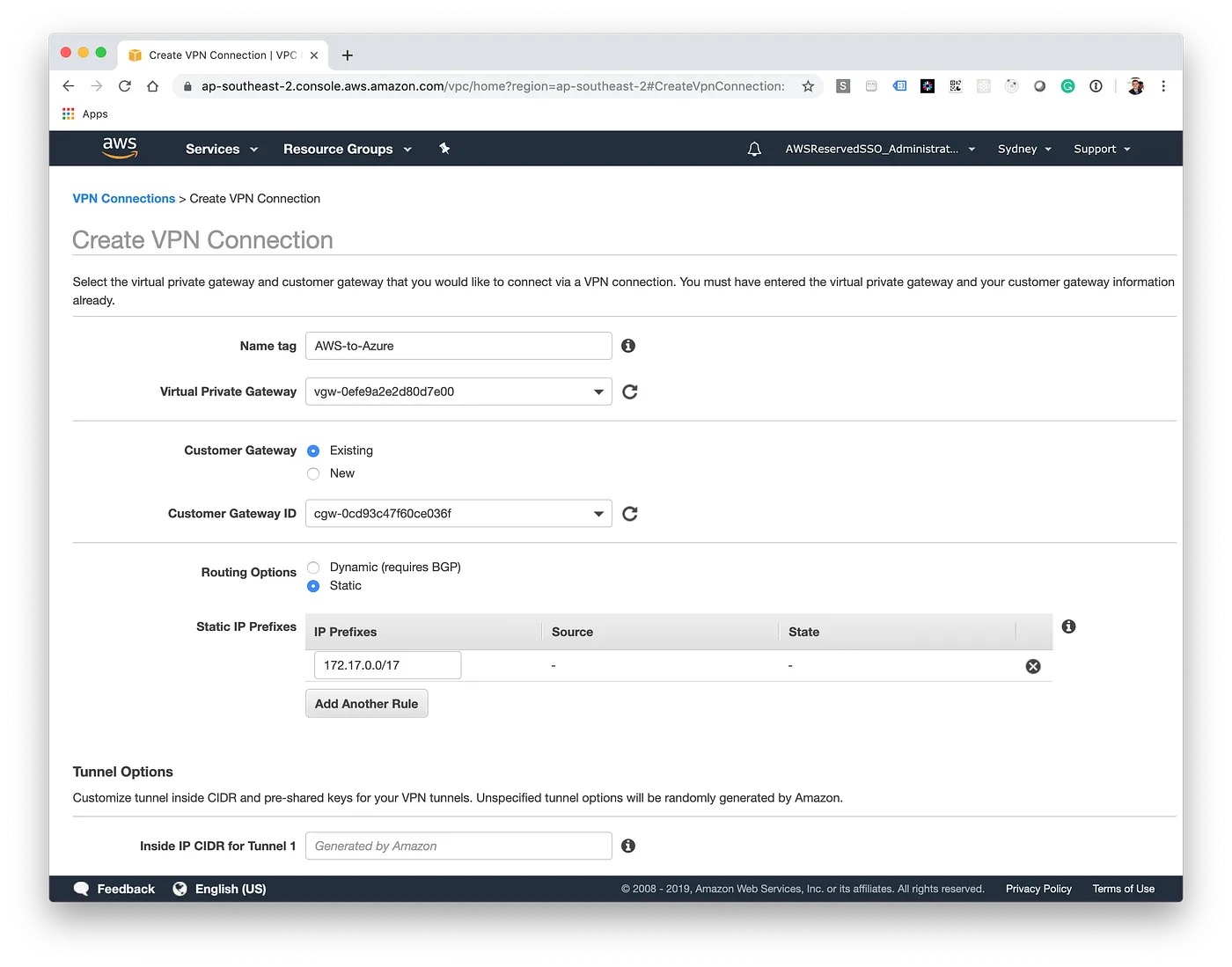
Task: Open the Support menu
Action: [1102, 150]
